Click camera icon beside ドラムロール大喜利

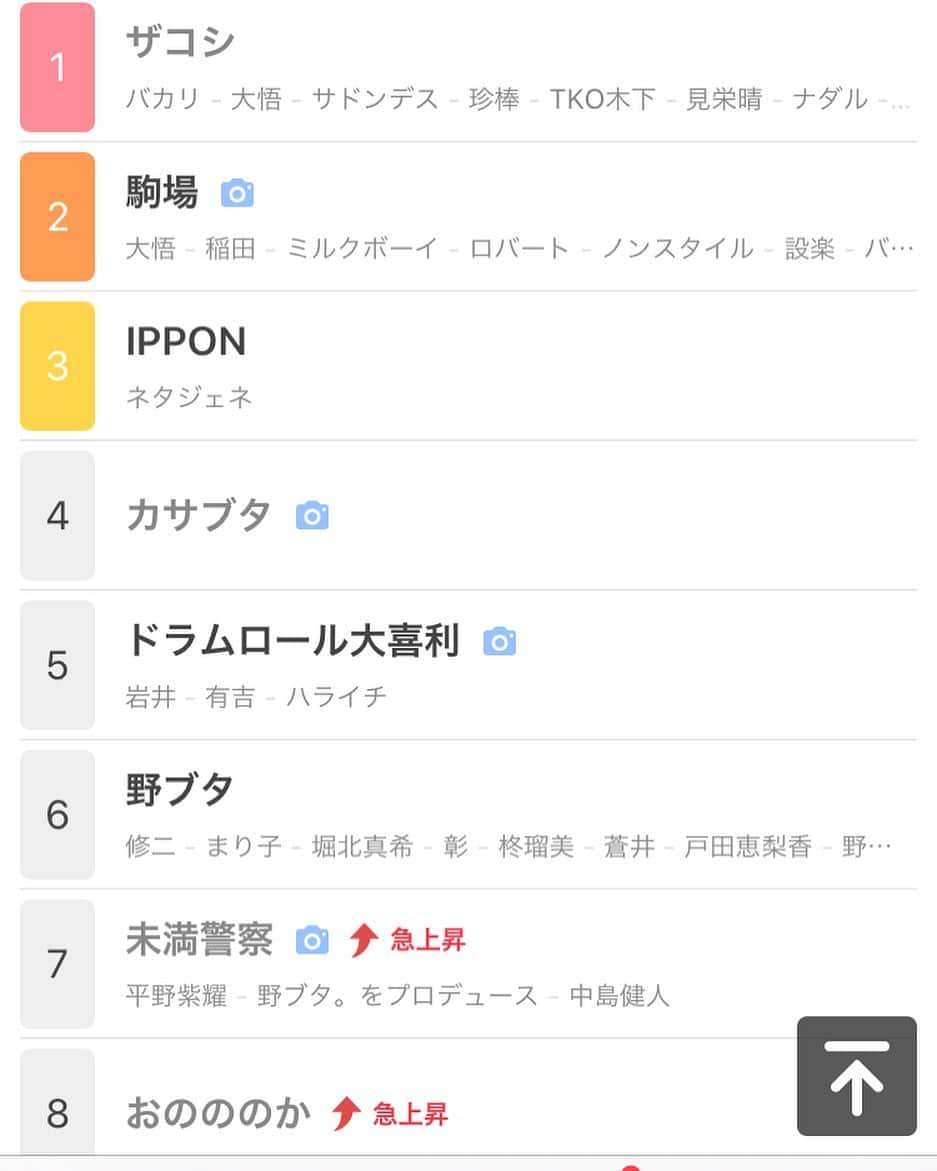[499, 642]
